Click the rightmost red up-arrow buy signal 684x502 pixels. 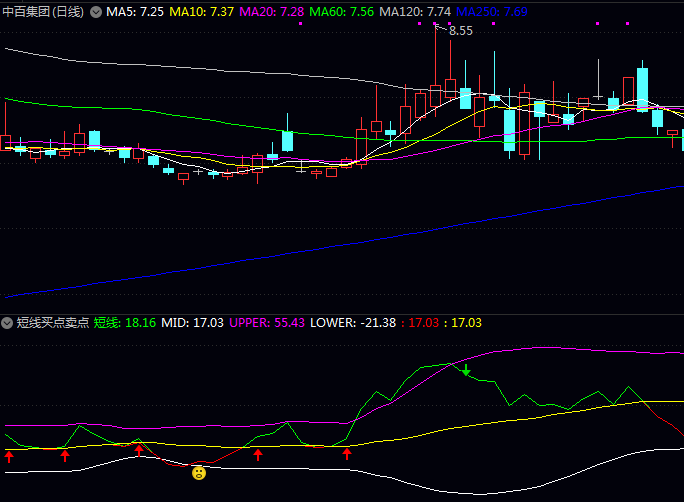pyautogui.click(x=348, y=455)
